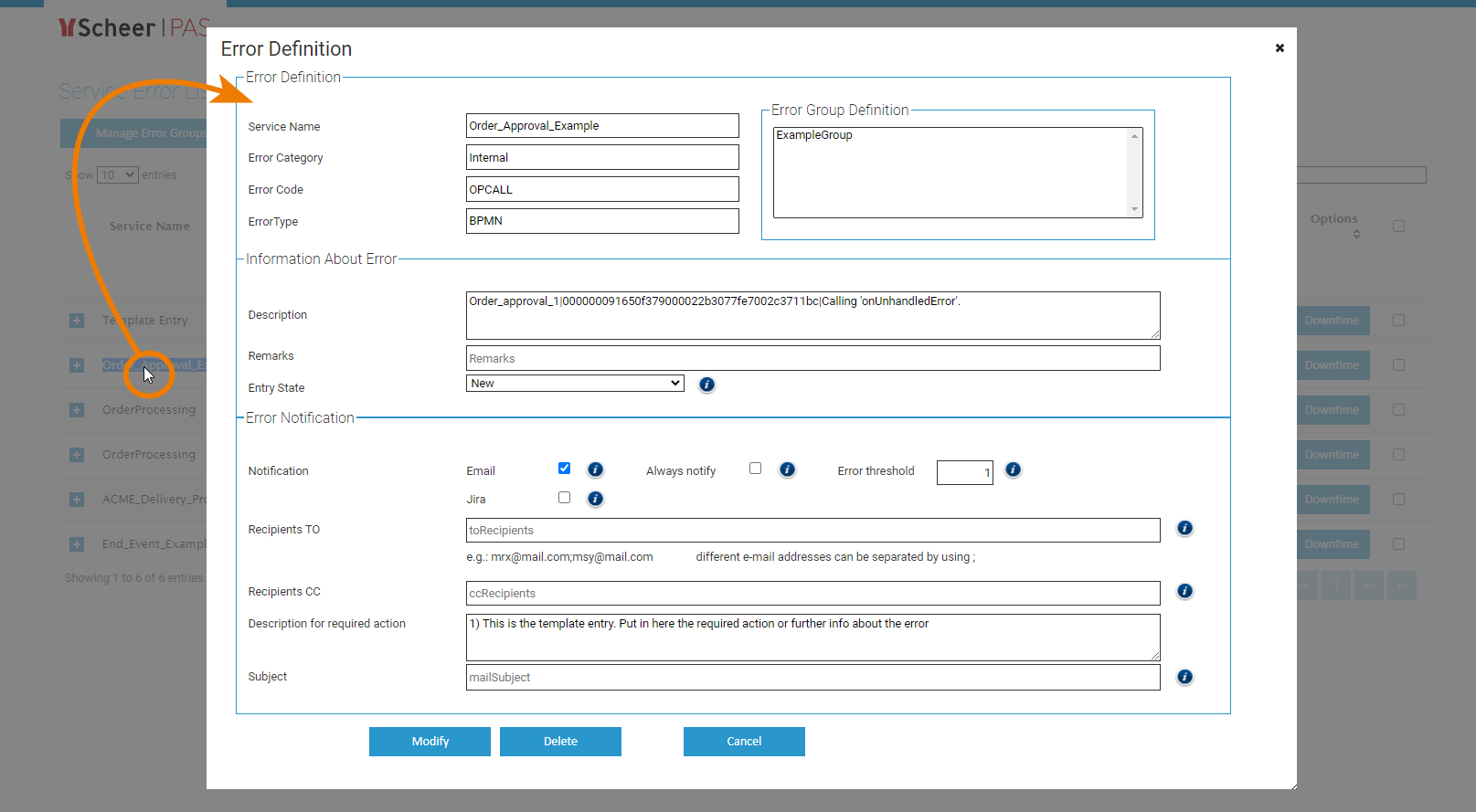
Task: Click info icon beside Always notify checkbox
Action: pos(787,469)
